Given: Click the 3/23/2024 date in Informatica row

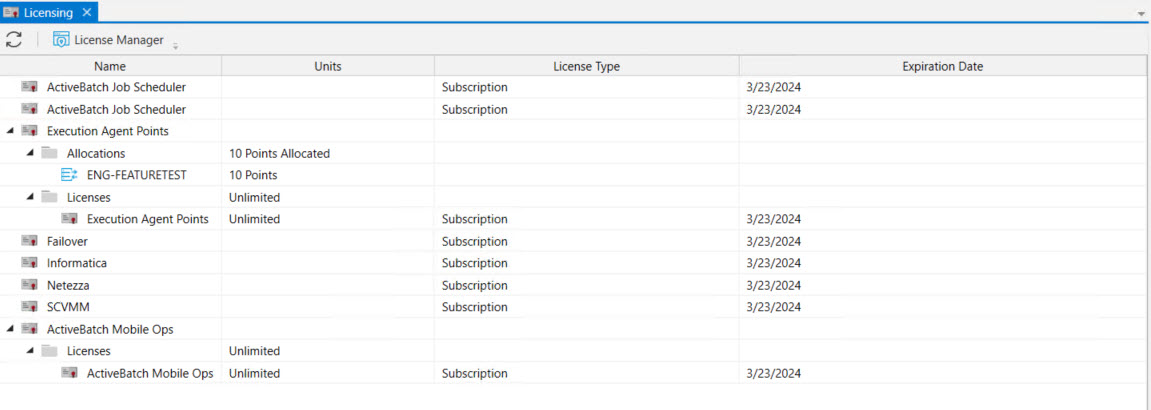Looking at the screenshot, I should 773,263.
